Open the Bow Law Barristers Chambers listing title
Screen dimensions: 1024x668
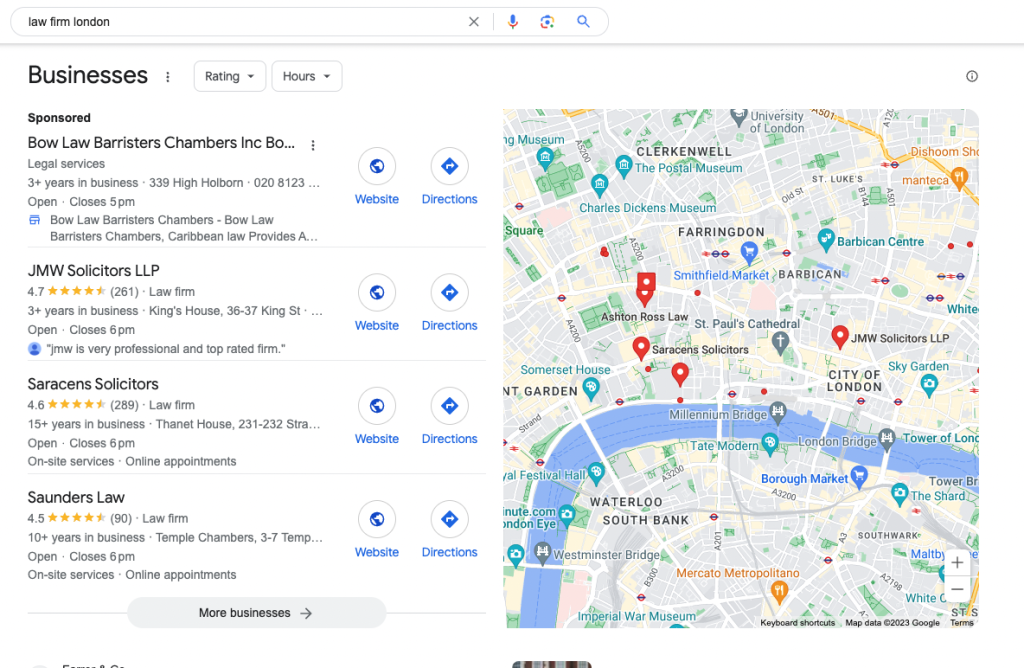coord(161,142)
